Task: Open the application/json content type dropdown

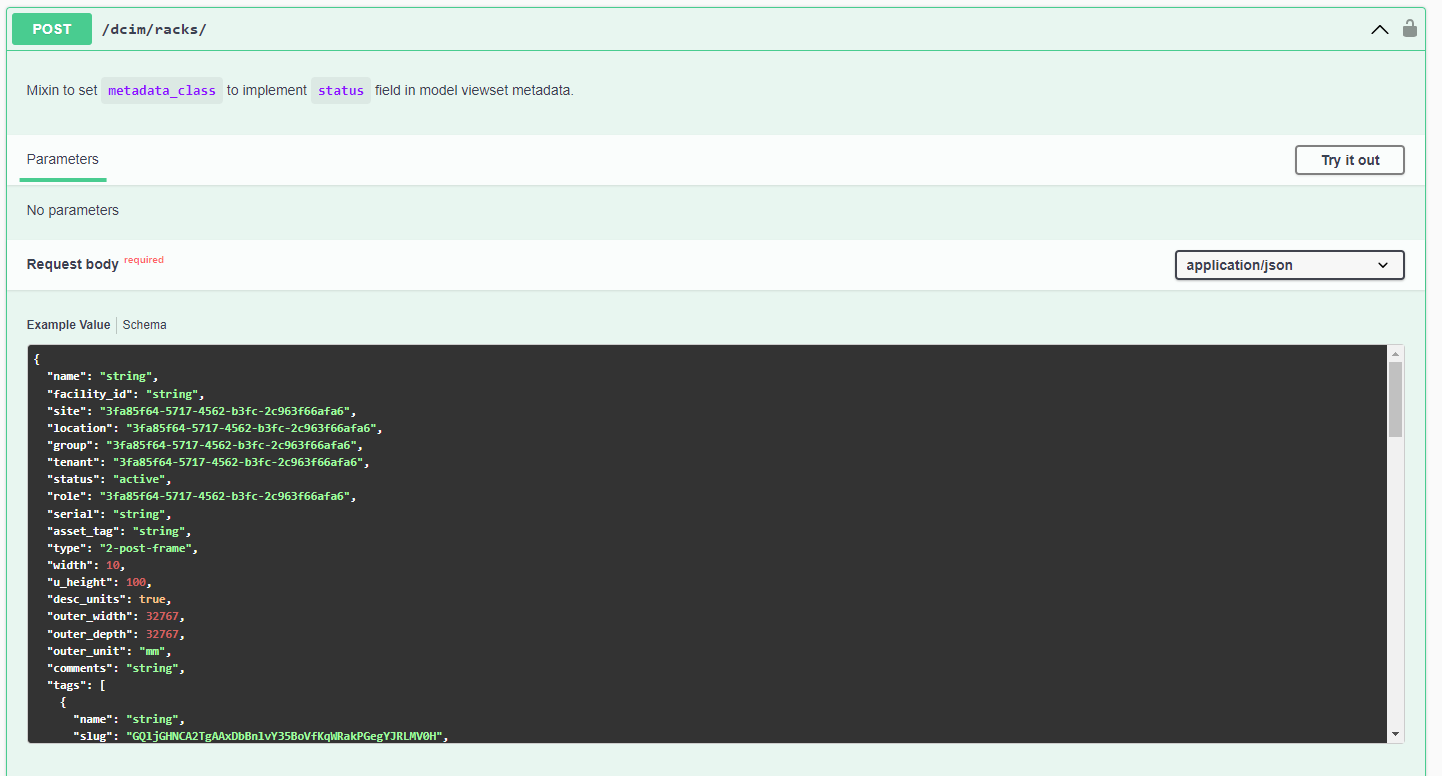Action: [x=1289, y=265]
